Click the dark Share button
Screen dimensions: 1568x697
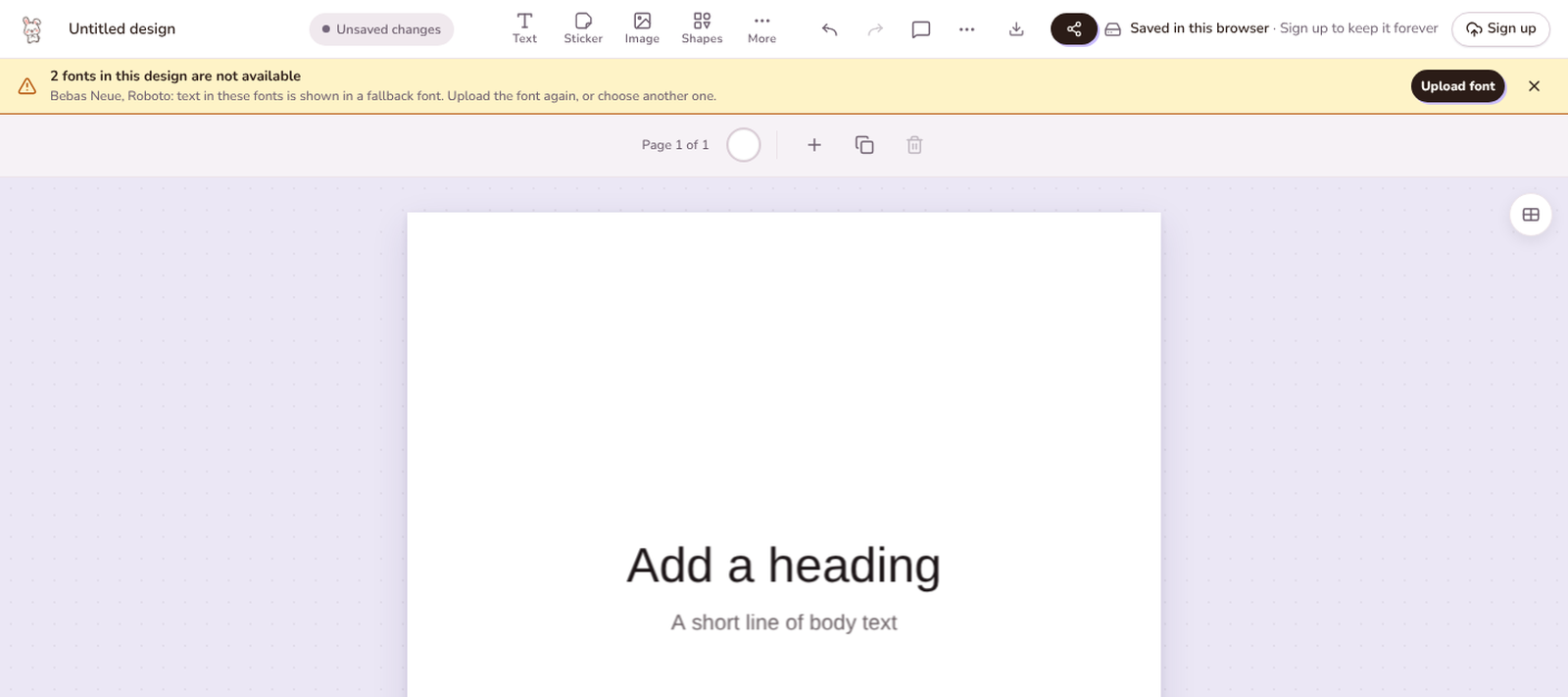tap(1074, 29)
